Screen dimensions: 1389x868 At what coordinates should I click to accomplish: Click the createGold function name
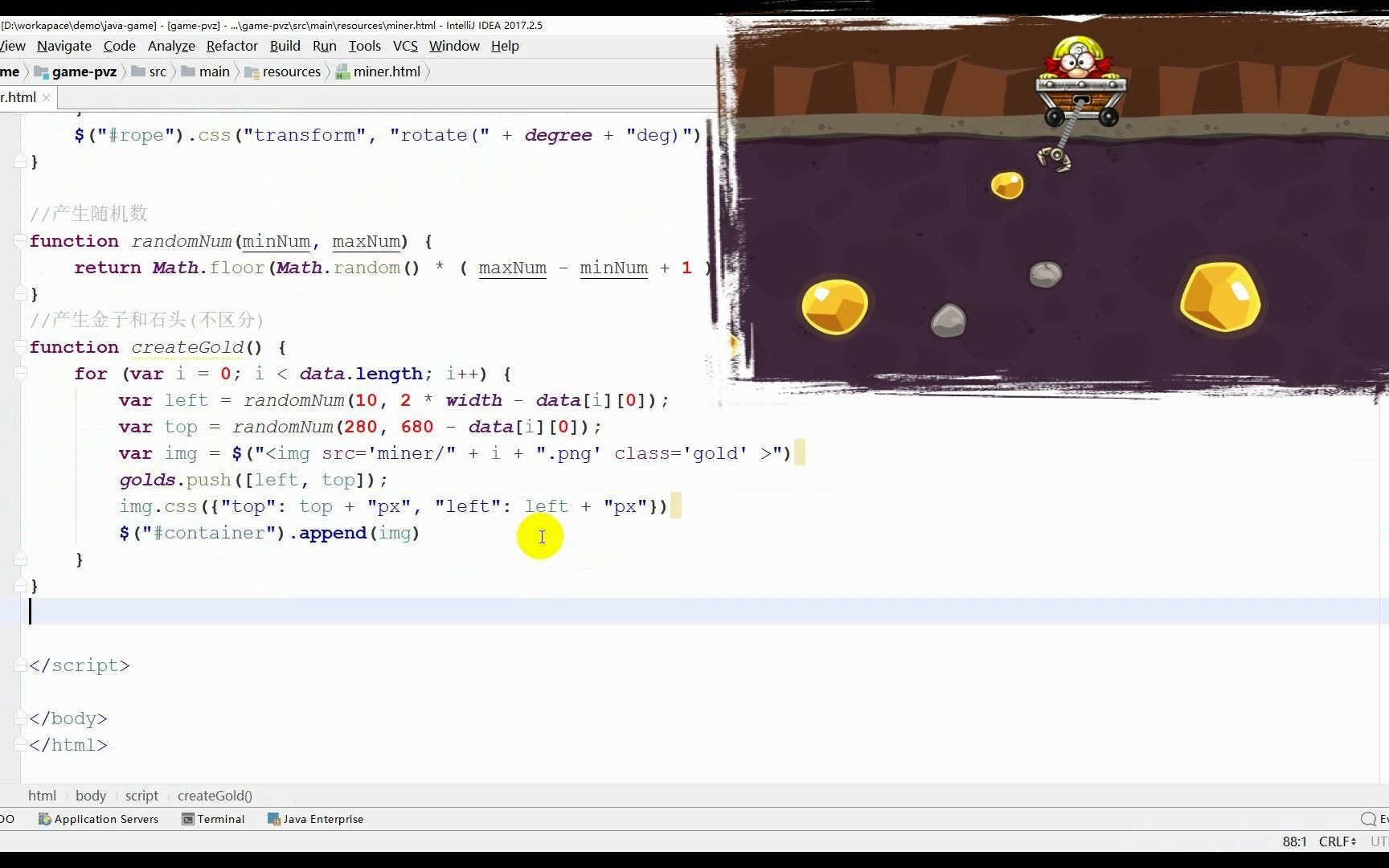pos(187,347)
